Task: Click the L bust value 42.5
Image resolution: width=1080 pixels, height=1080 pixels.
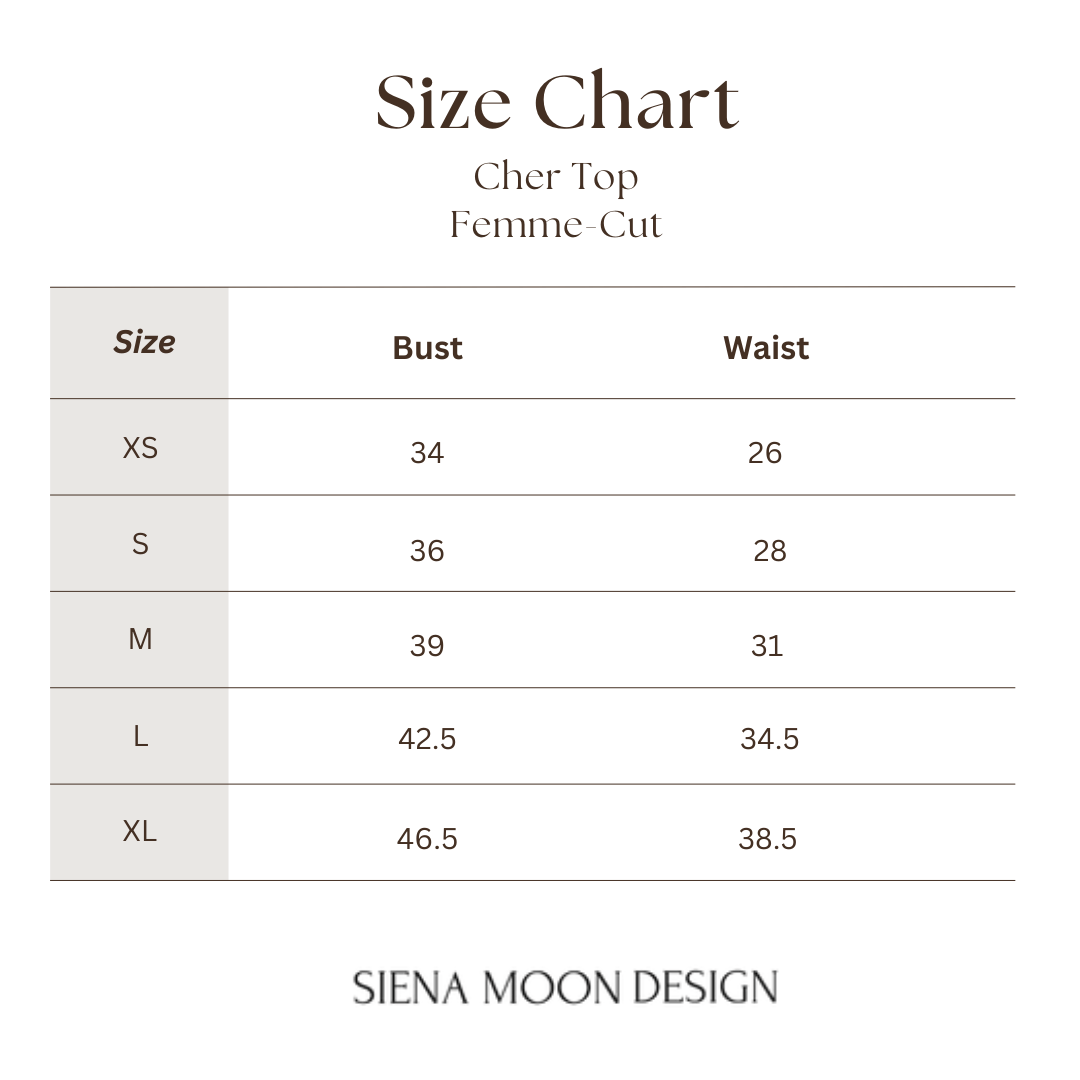Action: point(427,739)
